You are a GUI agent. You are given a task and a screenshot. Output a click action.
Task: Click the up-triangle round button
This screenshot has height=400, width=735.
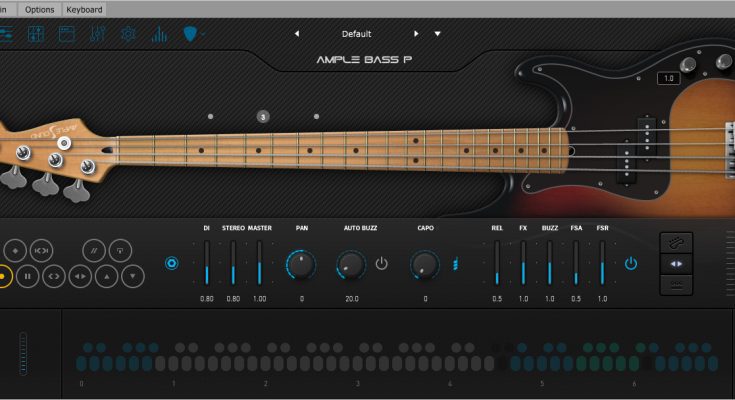(x=106, y=275)
